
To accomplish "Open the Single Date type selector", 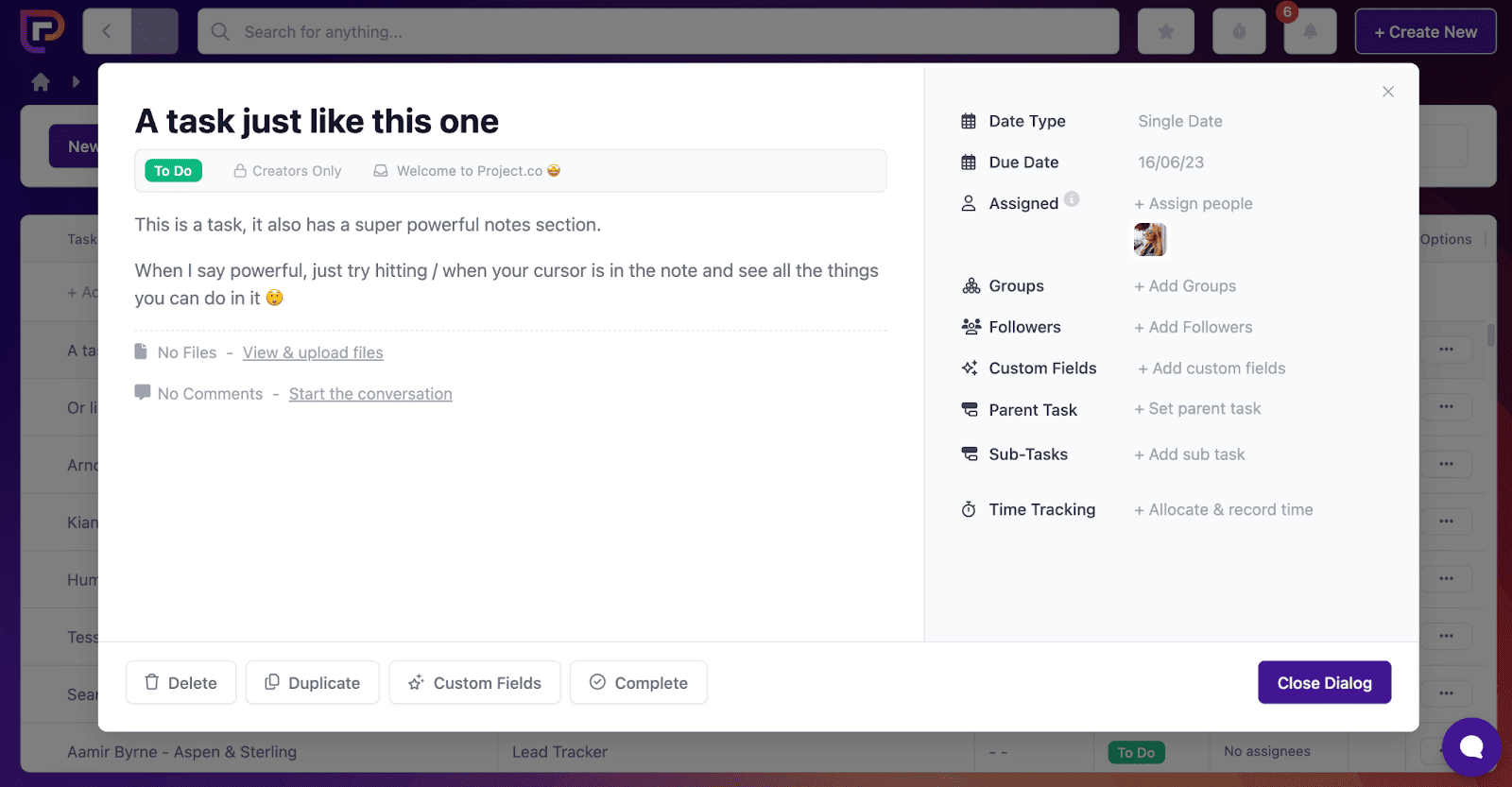I will point(1178,121).
